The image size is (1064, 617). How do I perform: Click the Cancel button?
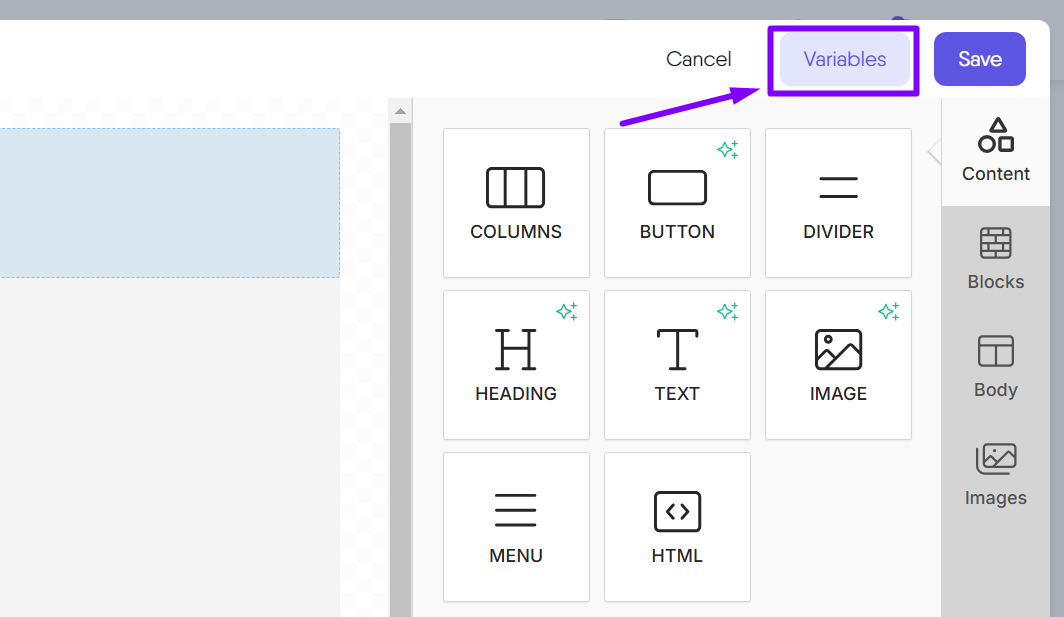tap(698, 59)
